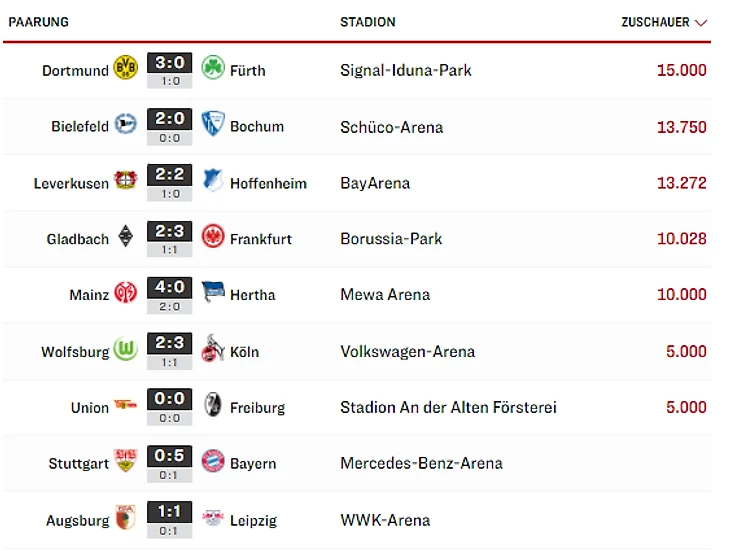Open the Stuttgart vs Bayern 0:5 result
Screen dimensions: 730x551
[x=169, y=457]
